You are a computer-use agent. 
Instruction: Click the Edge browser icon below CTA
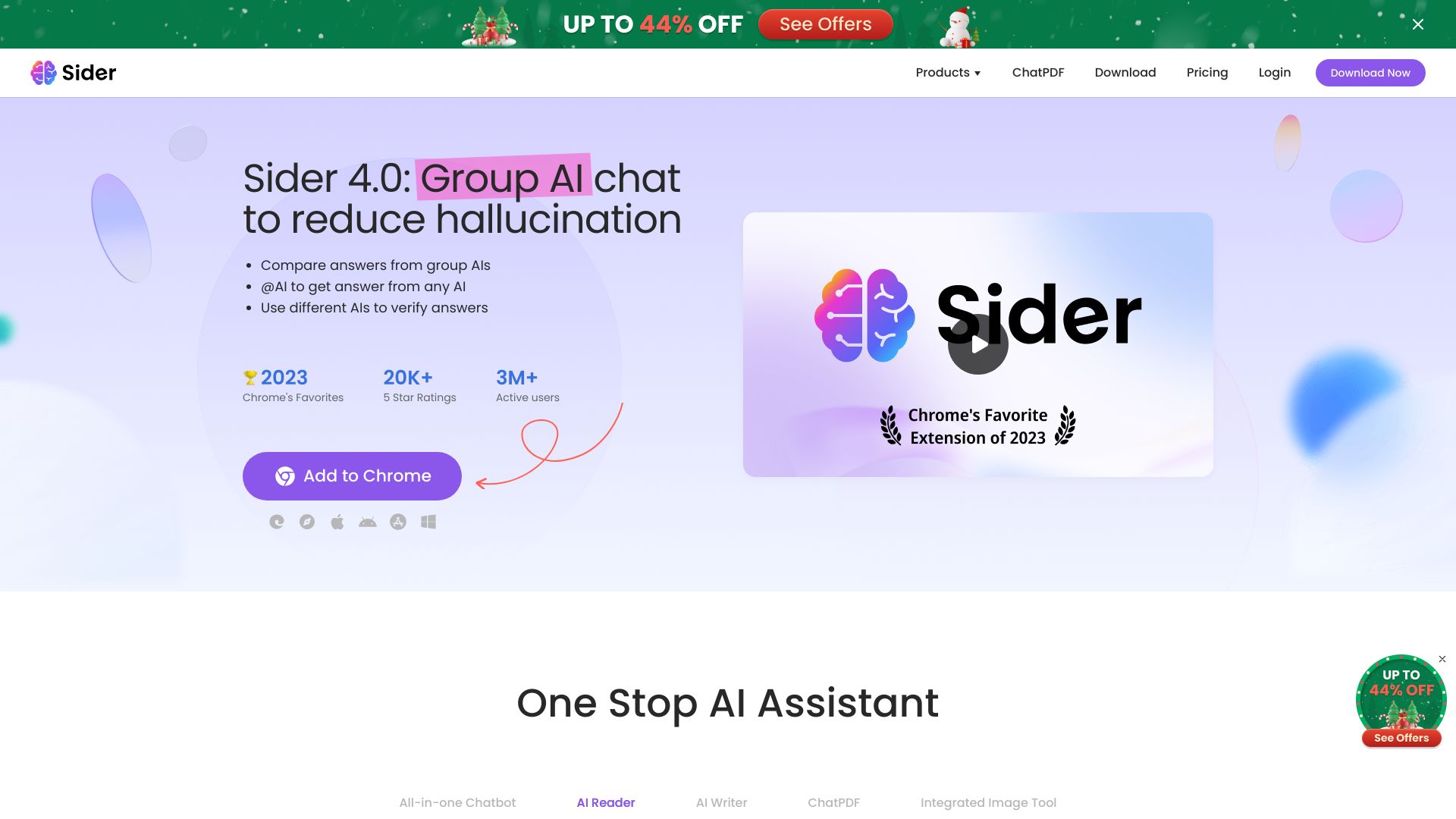[x=277, y=521]
